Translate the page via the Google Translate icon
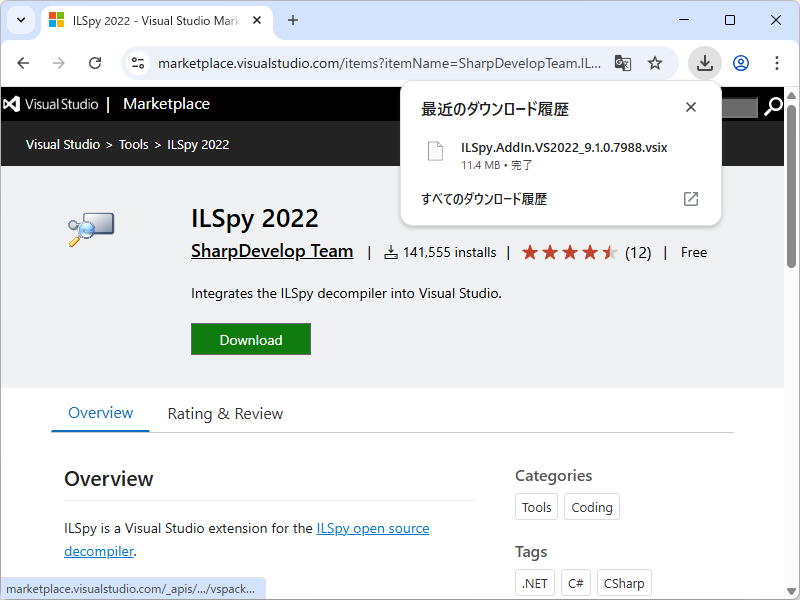The image size is (800, 600). click(x=622, y=62)
